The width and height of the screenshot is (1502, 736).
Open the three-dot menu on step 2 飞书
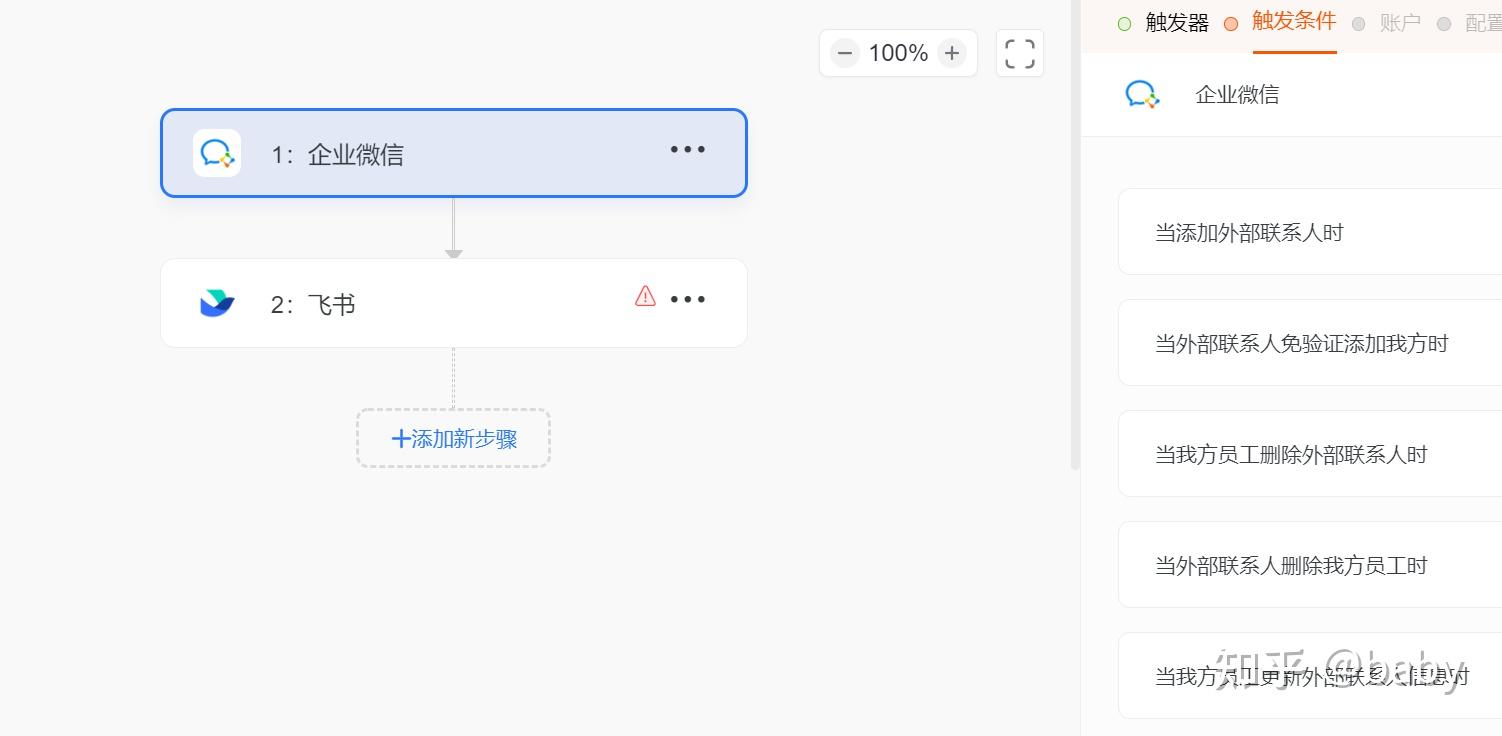(688, 300)
